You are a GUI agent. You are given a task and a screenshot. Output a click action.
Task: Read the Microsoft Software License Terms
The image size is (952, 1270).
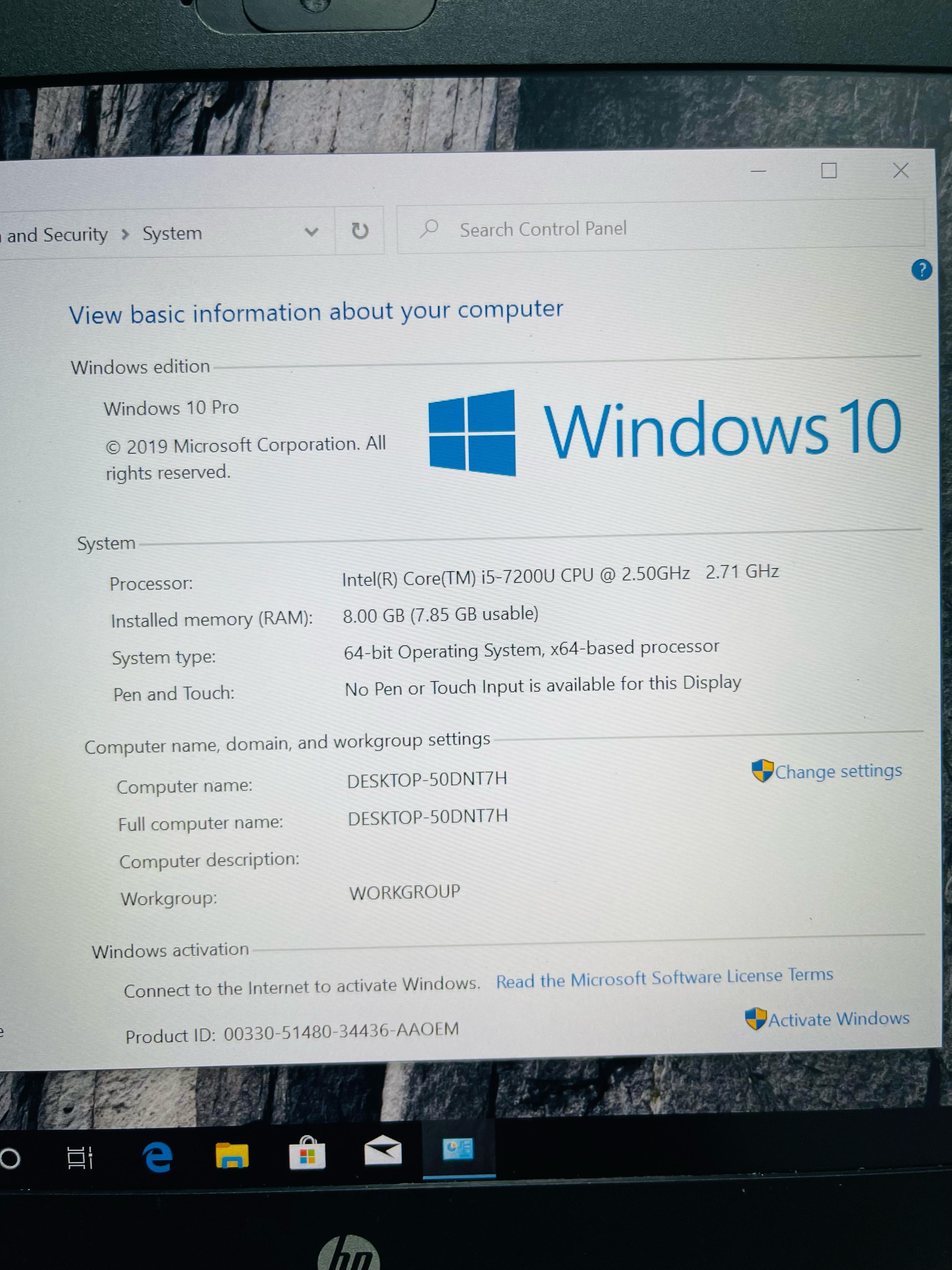tap(665, 978)
